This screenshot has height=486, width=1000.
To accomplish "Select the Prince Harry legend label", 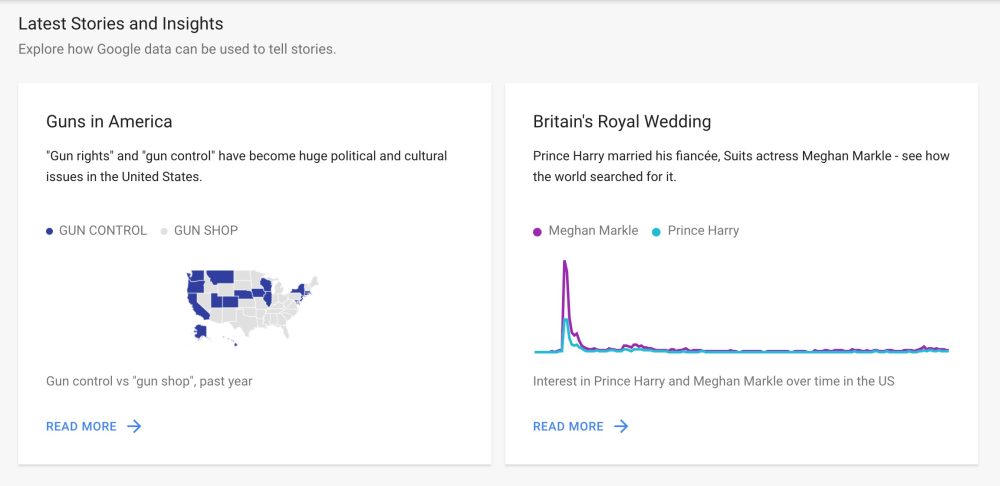I will 703,231.
